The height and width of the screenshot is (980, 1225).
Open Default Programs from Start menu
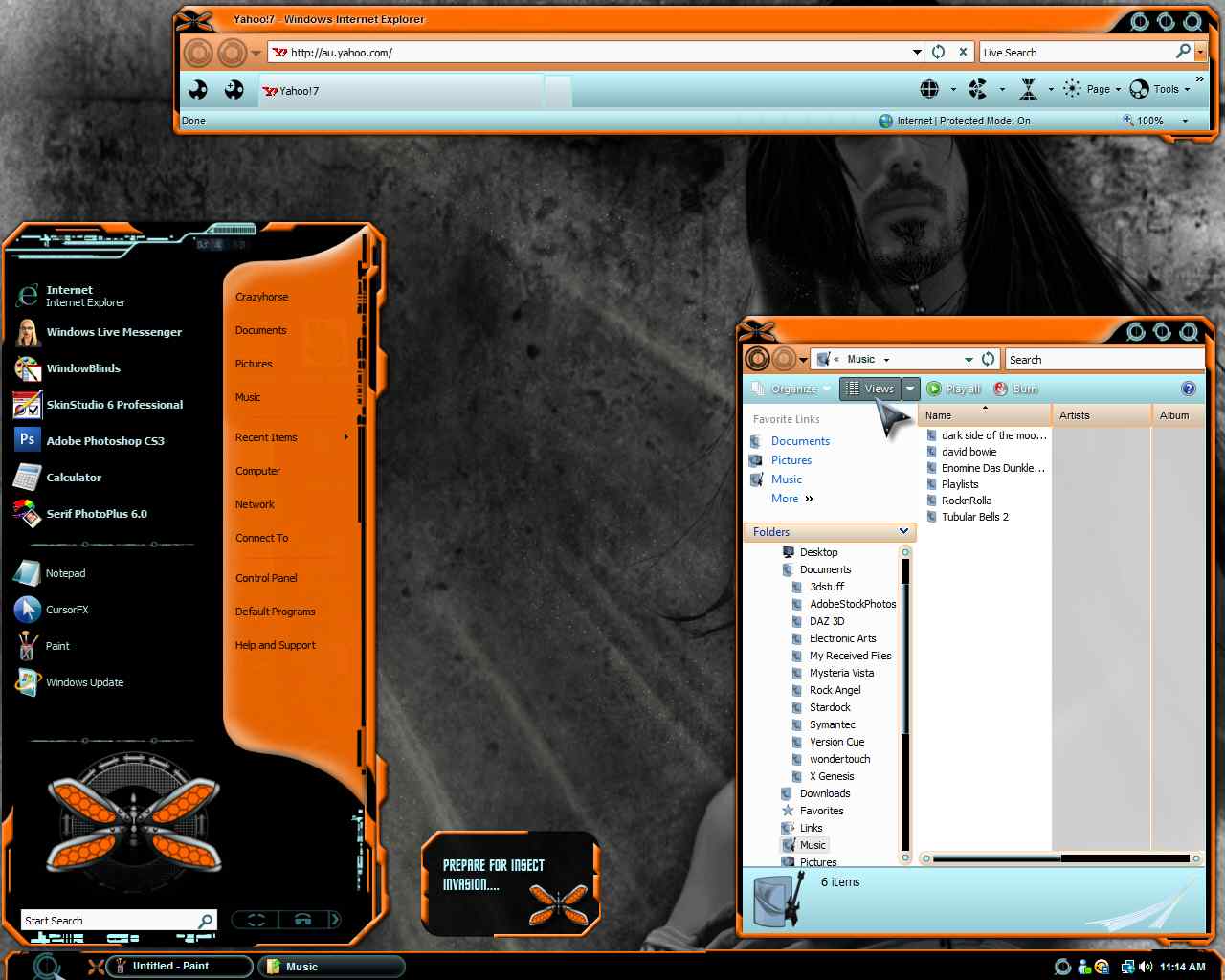[275, 612]
